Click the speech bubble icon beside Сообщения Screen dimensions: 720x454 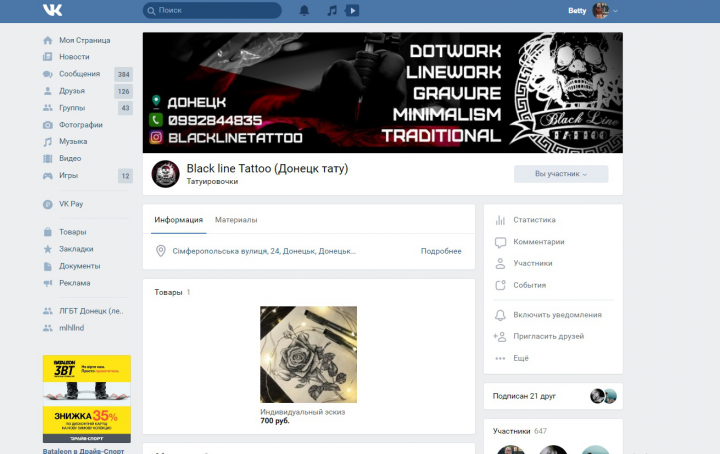(x=48, y=74)
